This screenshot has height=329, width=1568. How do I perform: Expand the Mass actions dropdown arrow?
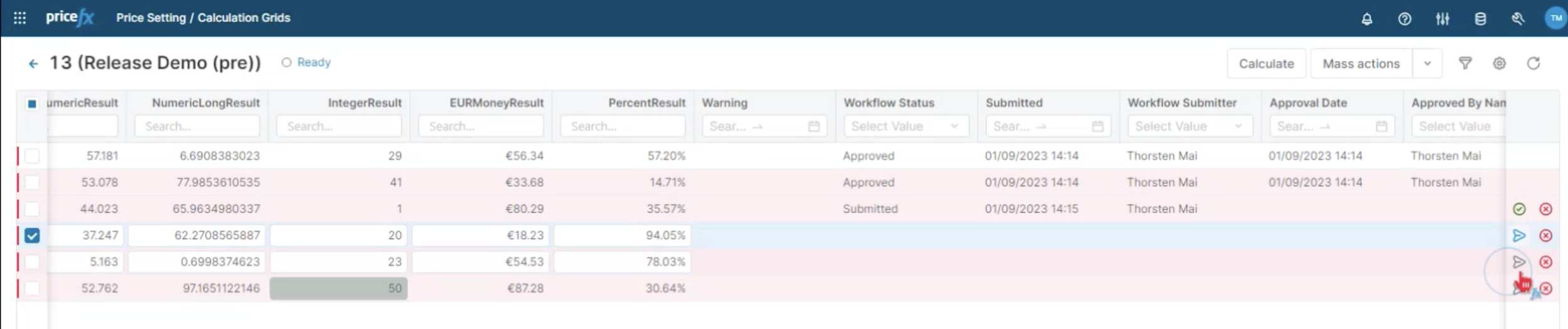[1427, 63]
